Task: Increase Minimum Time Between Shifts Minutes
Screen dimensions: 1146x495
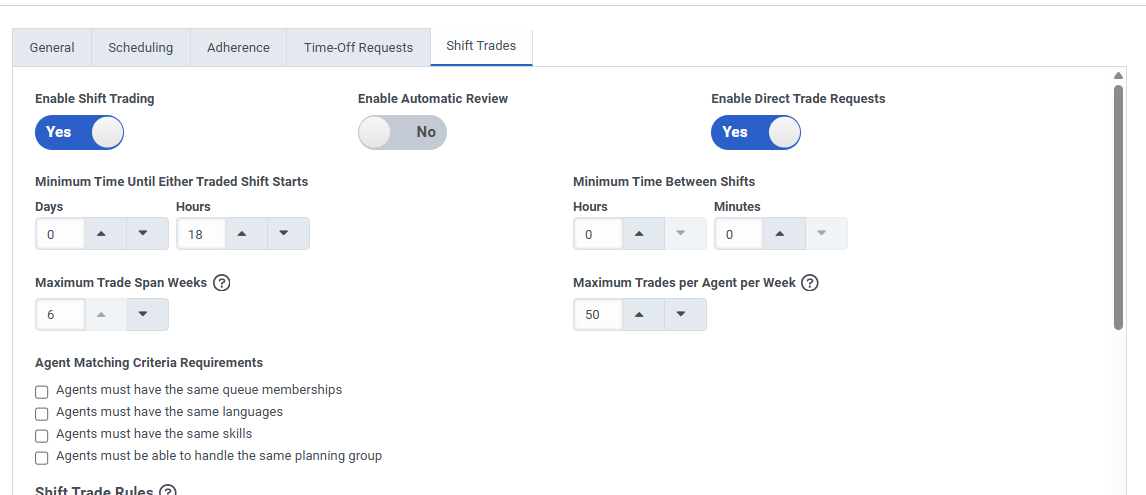Action: [780, 234]
